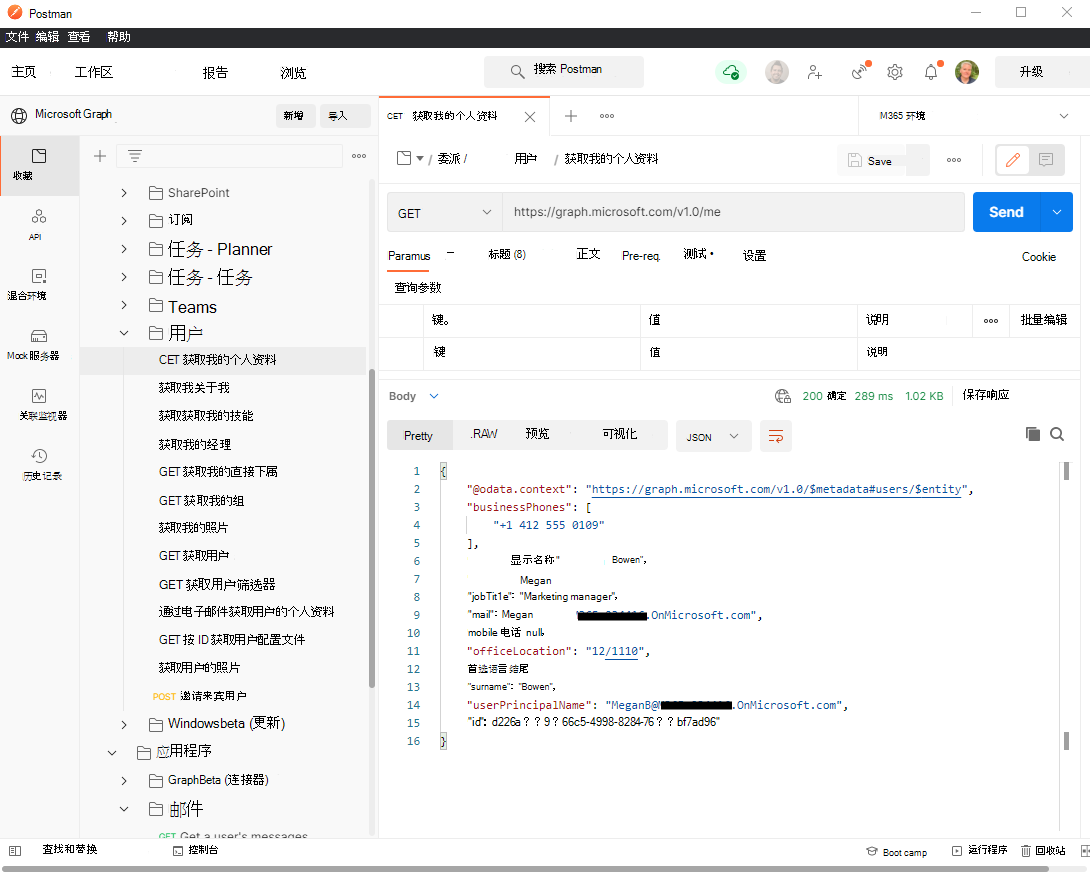Click the filter icon in the collections panel
Viewport: 1090px width, 874px height.
[x=135, y=156]
